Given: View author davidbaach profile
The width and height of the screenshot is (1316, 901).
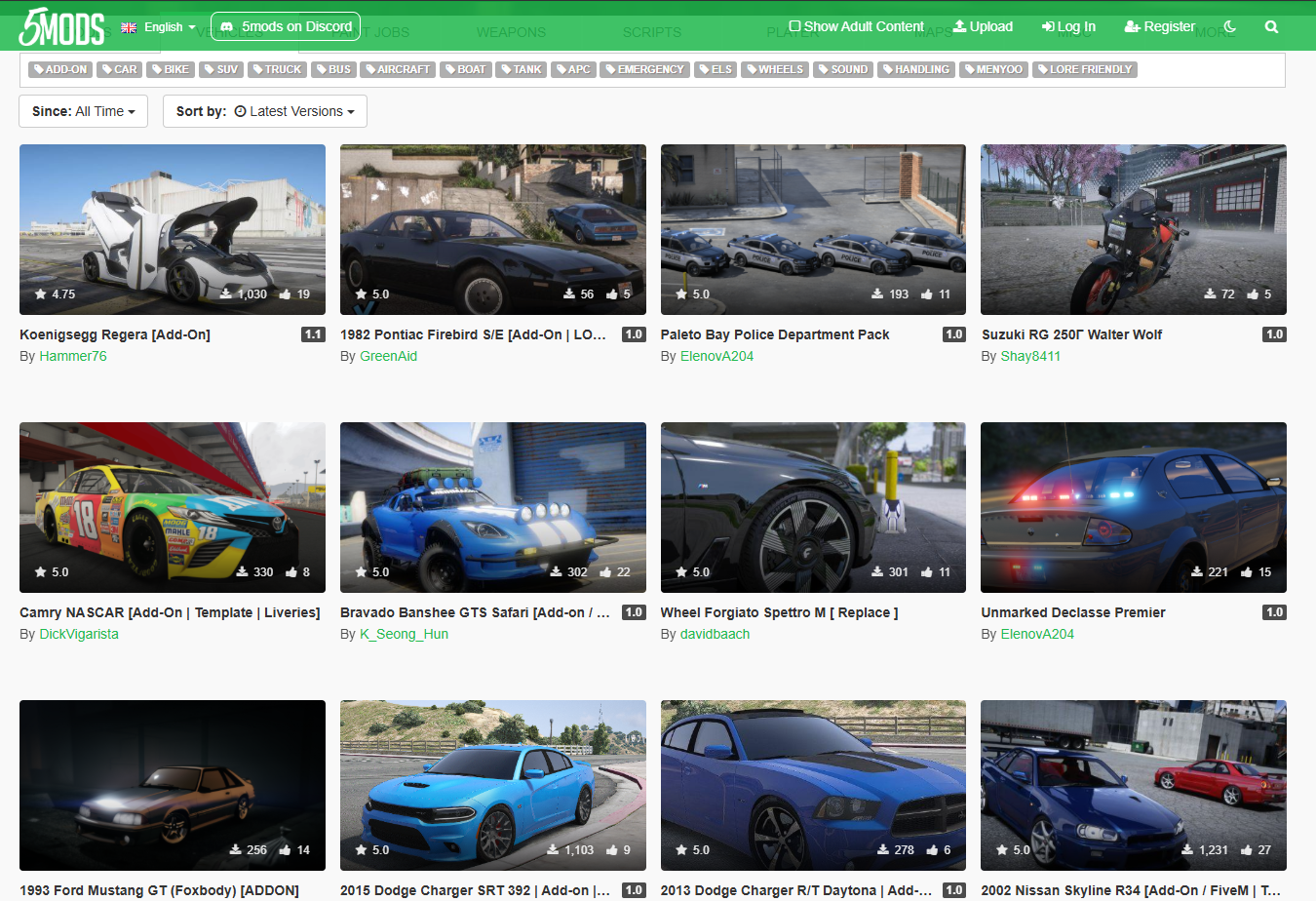Looking at the screenshot, I should click(x=715, y=634).
